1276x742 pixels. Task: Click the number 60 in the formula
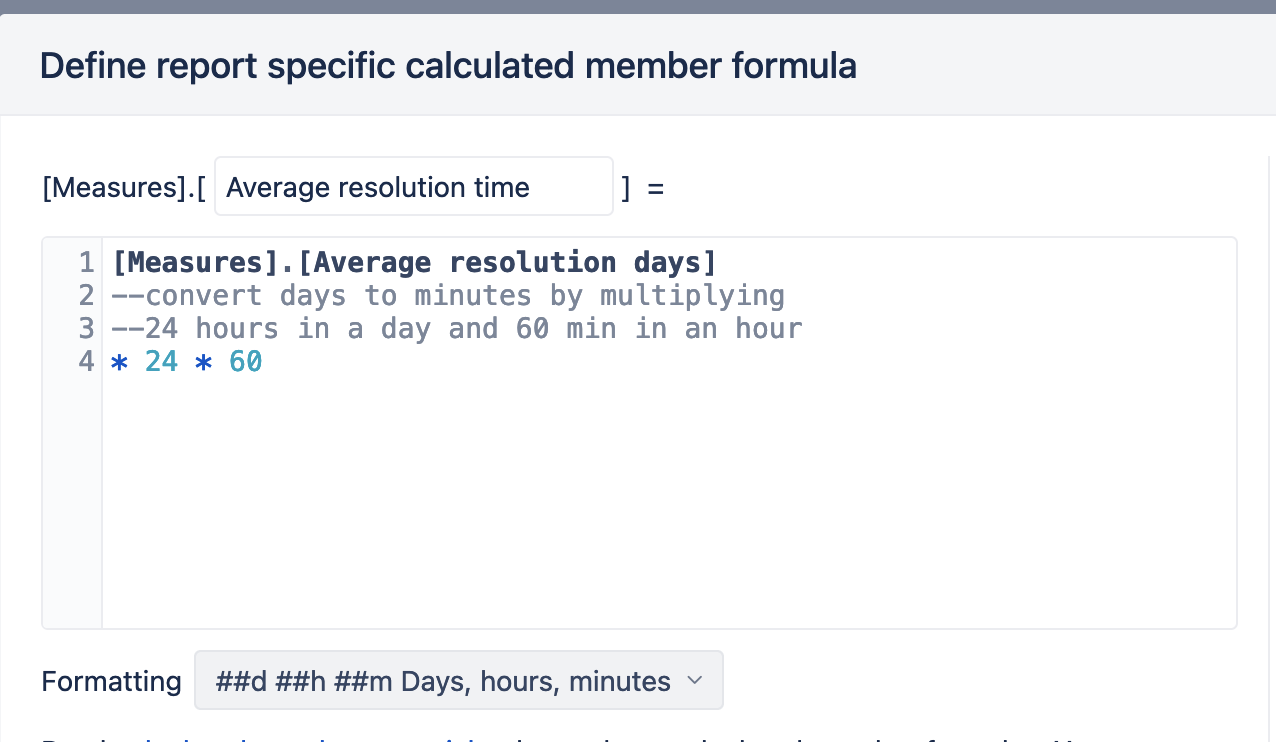245,362
